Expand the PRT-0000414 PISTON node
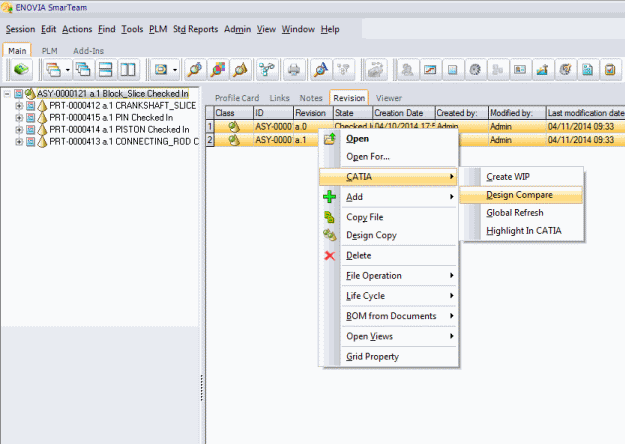The height and width of the screenshot is (444, 625). click(19, 130)
